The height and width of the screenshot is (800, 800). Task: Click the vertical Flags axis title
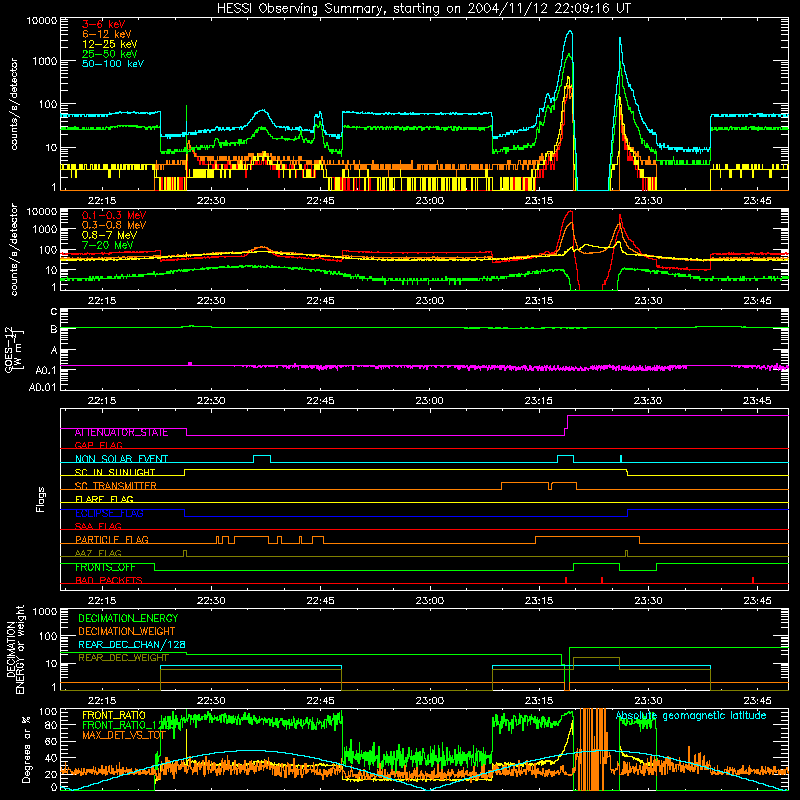coord(41,499)
